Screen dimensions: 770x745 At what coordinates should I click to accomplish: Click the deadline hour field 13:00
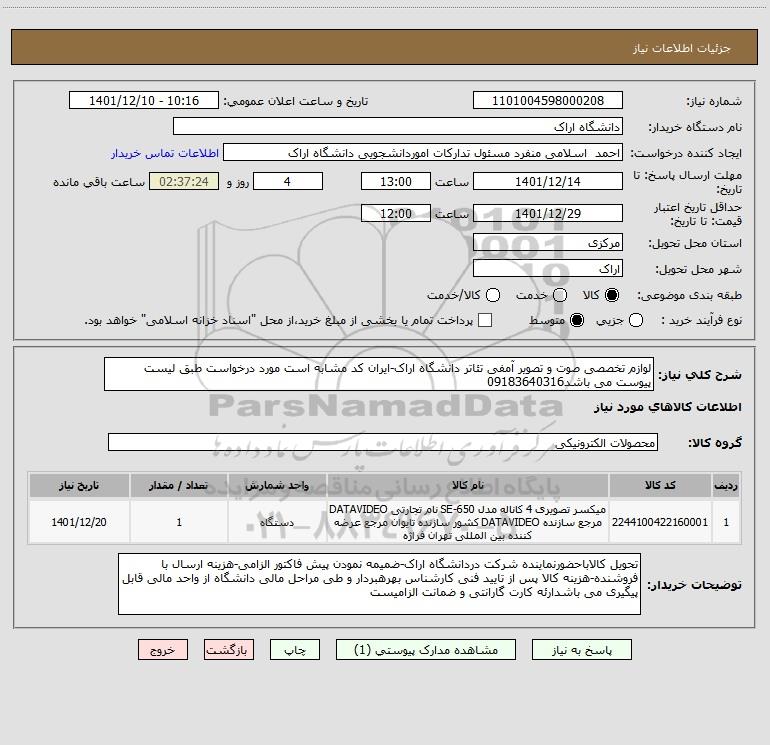click(x=396, y=181)
